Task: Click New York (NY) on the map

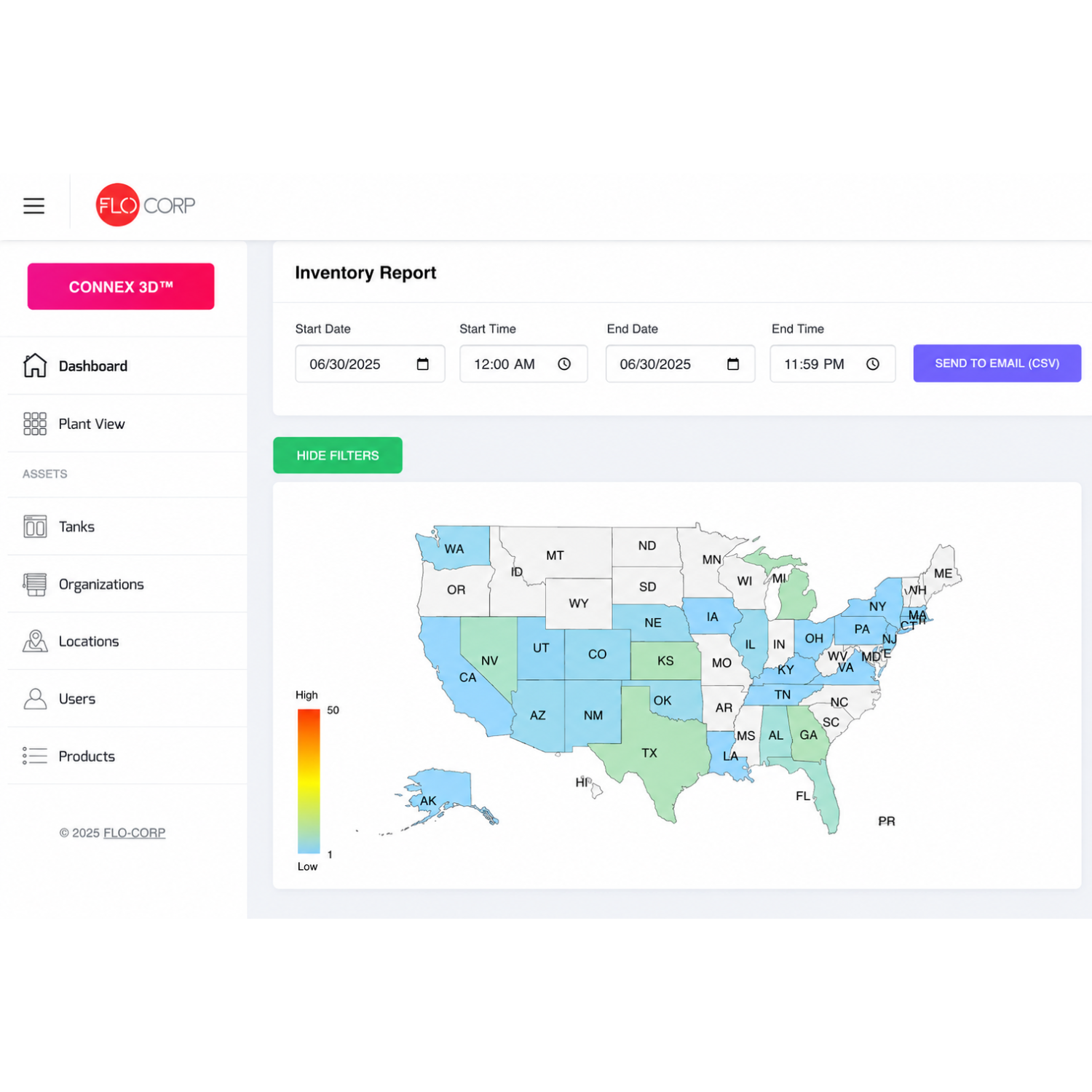Action: click(878, 606)
